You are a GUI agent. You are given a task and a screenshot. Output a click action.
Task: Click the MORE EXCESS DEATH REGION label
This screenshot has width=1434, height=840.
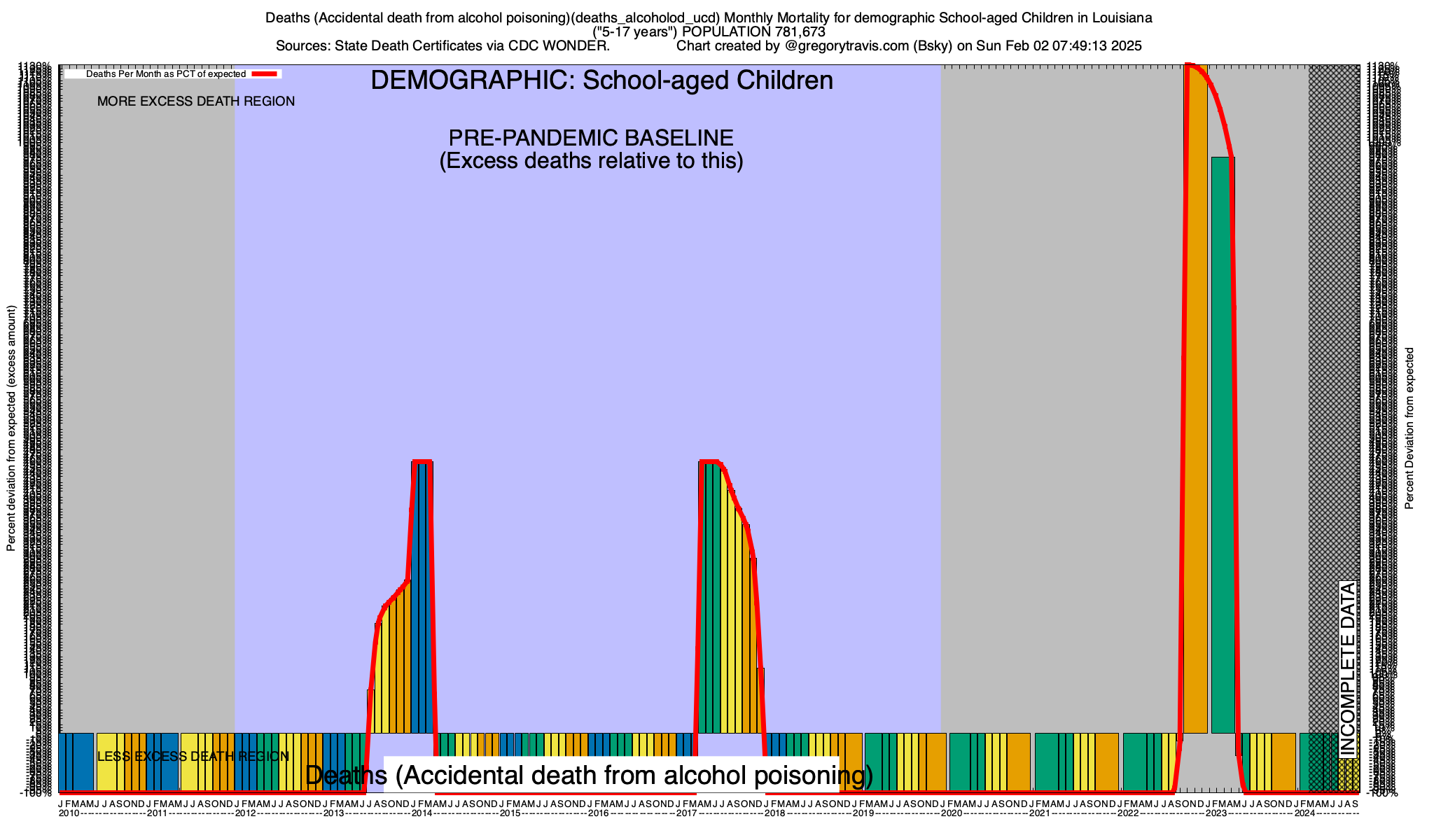coord(196,101)
